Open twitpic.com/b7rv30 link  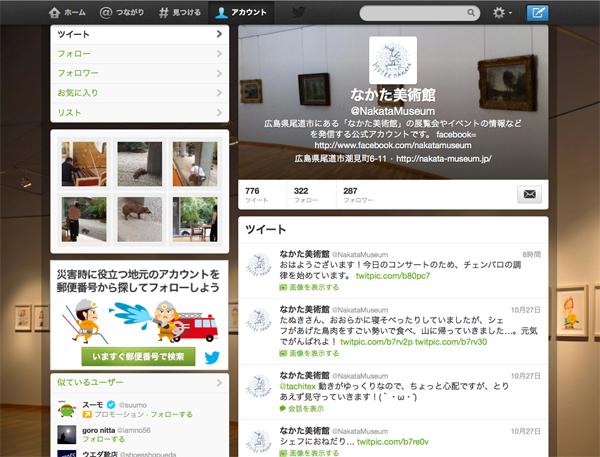[x=451, y=342]
